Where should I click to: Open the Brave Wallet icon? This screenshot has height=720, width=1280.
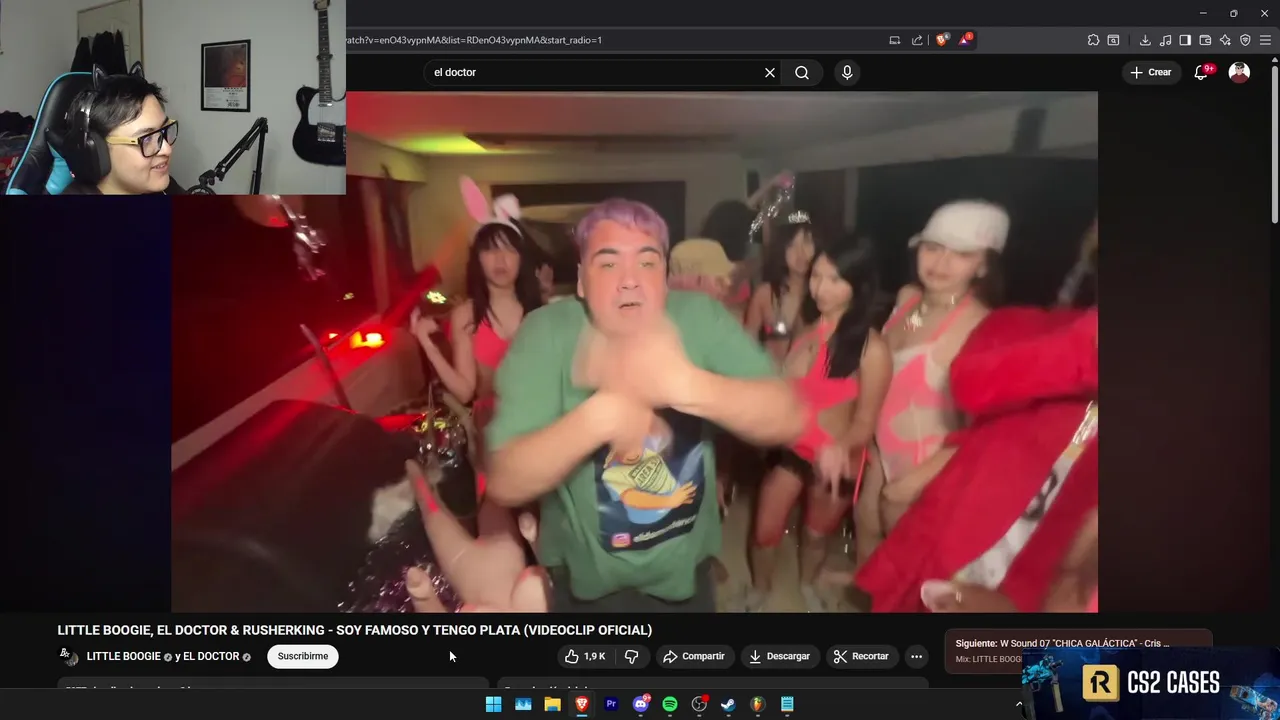click(1205, 40)
